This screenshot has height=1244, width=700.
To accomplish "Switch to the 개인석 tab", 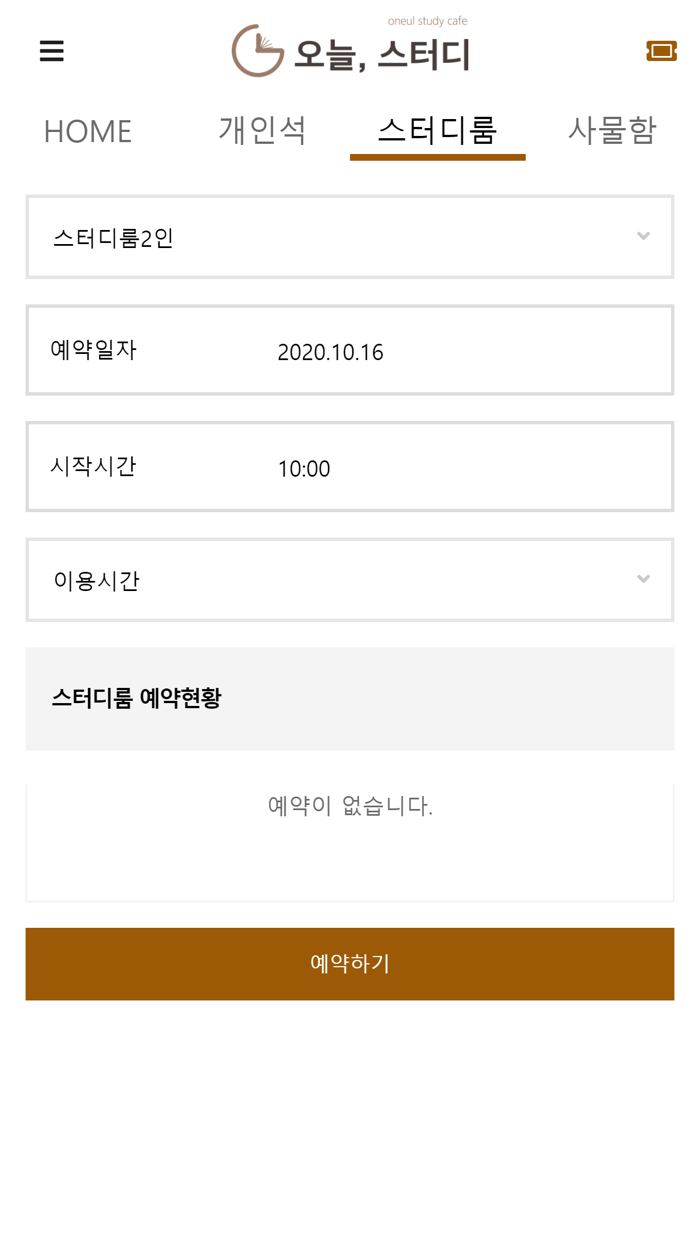I will [262, 129].
